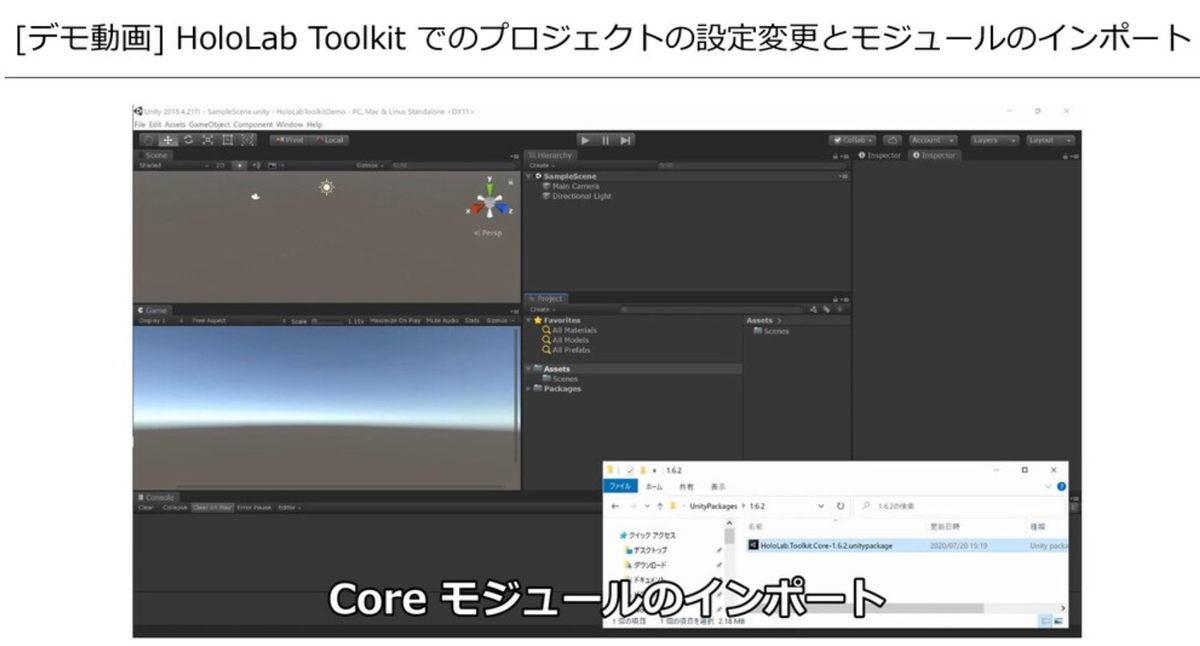Open the Layers dropdown
The height and width of the screenshot is (646, 1200).
tap(994, 140)
